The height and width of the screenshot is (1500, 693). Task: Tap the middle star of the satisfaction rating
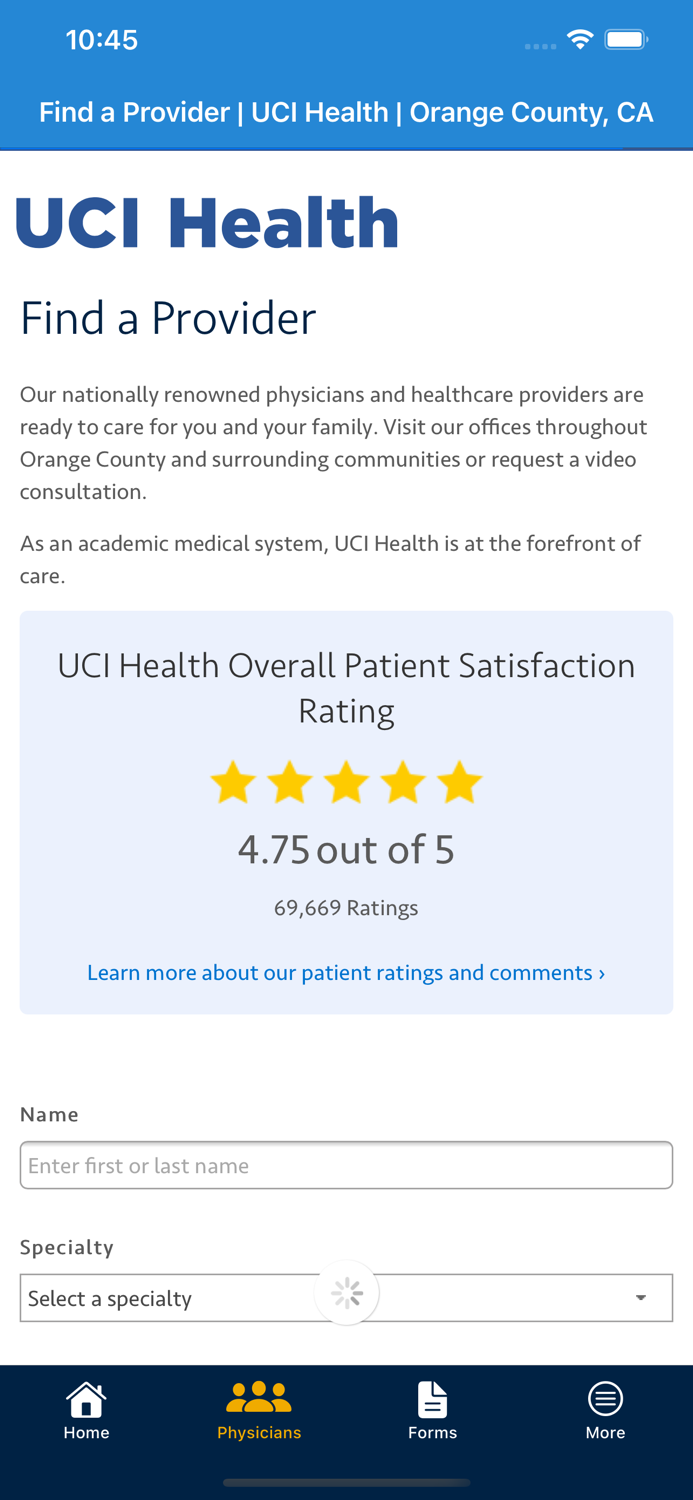[x=347, y=782]
